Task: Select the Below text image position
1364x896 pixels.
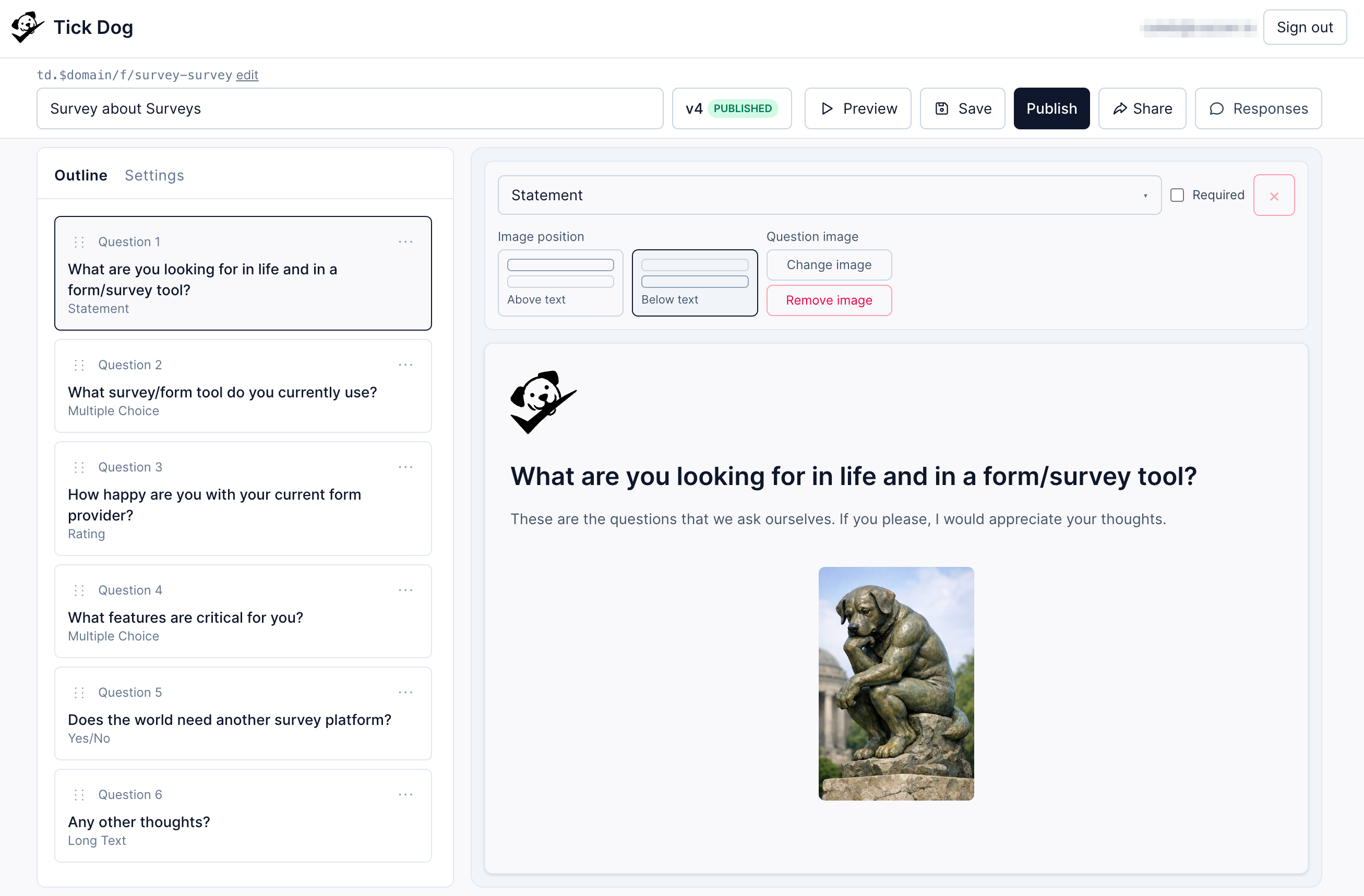Action: (695, 283)
